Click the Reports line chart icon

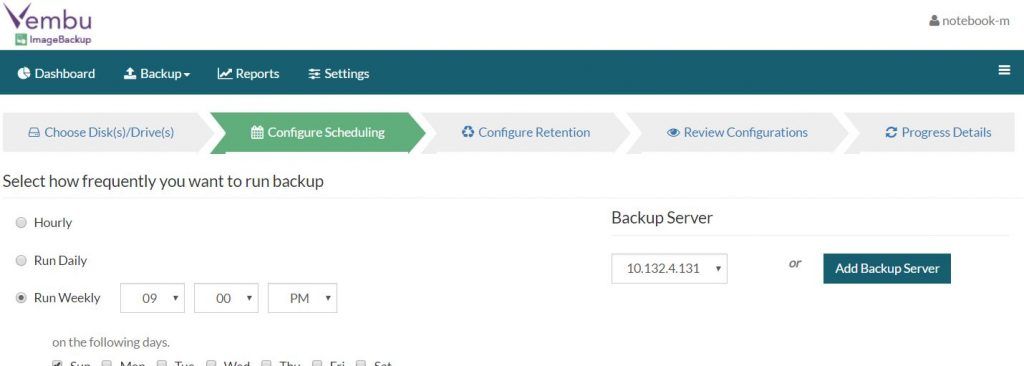tap(225, 73)
